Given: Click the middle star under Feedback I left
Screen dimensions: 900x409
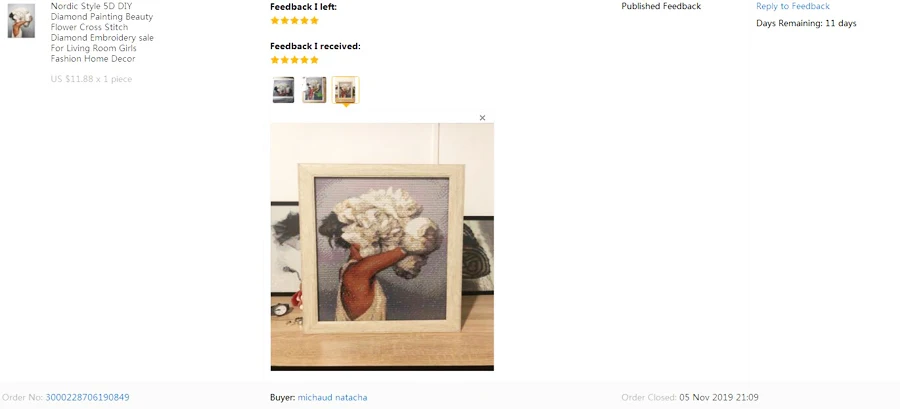Looking at the screenshot, I should point(294,21).
